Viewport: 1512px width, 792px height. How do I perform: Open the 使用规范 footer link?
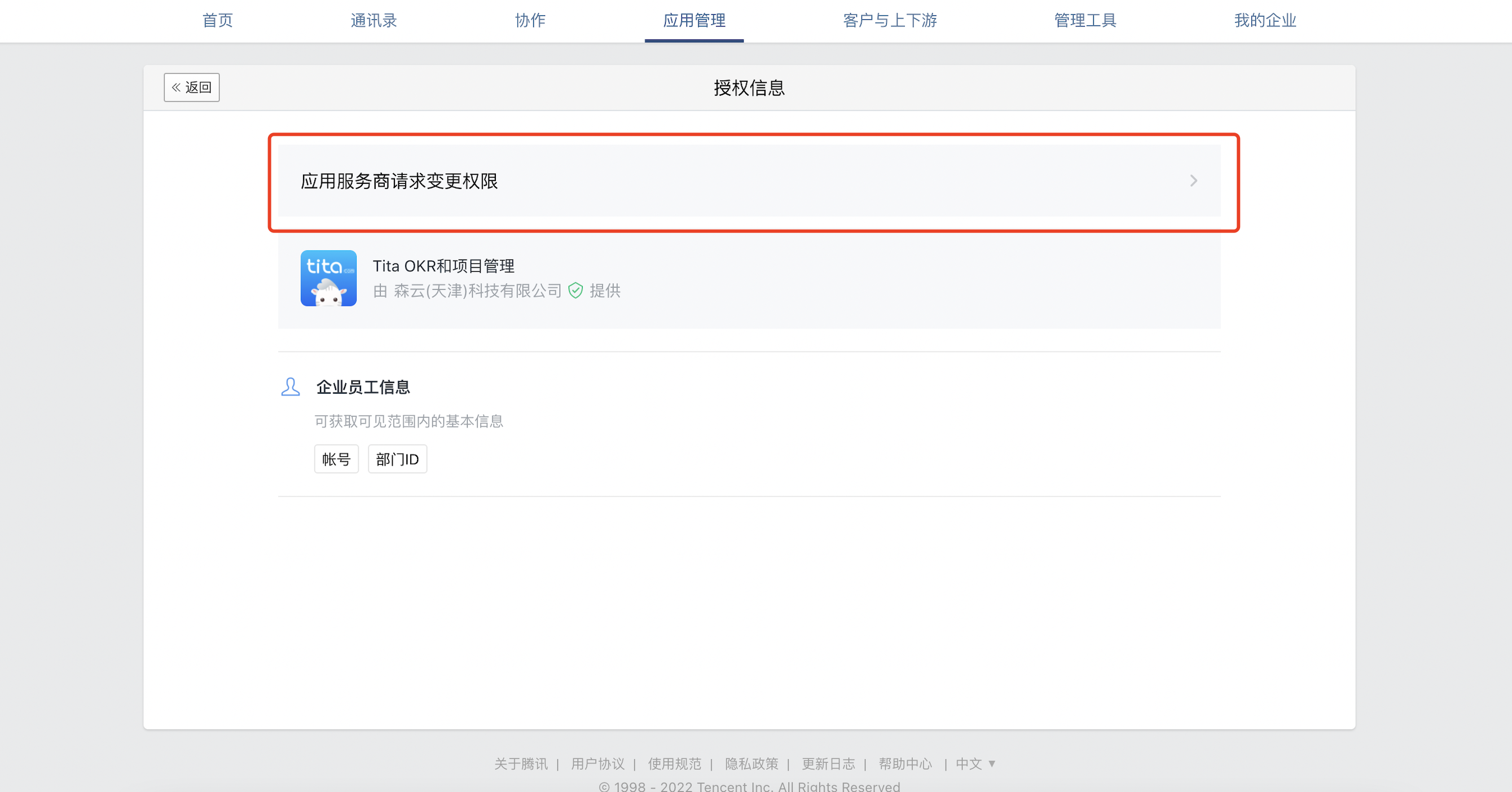[x=674, y=764]
